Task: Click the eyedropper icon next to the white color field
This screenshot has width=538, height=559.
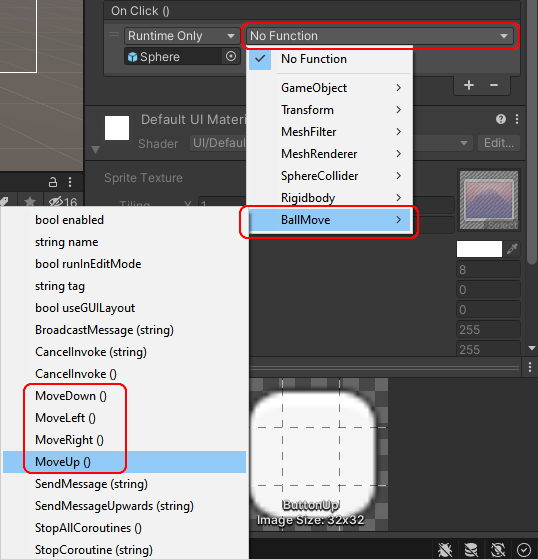Action: tap(512, 249)
